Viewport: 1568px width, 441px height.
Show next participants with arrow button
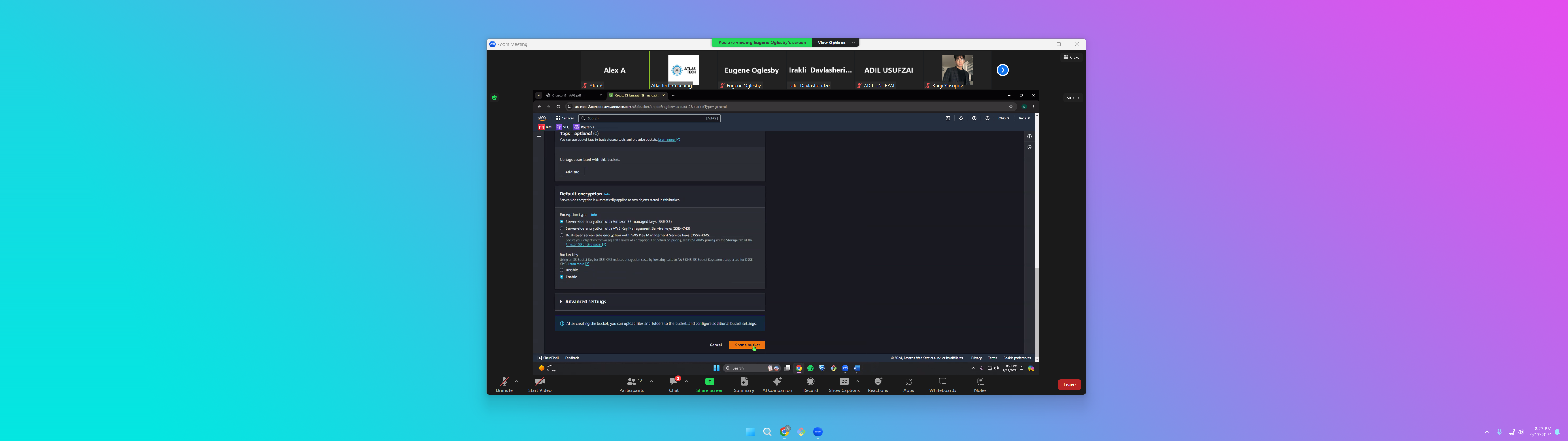[x=1003, y=70]
